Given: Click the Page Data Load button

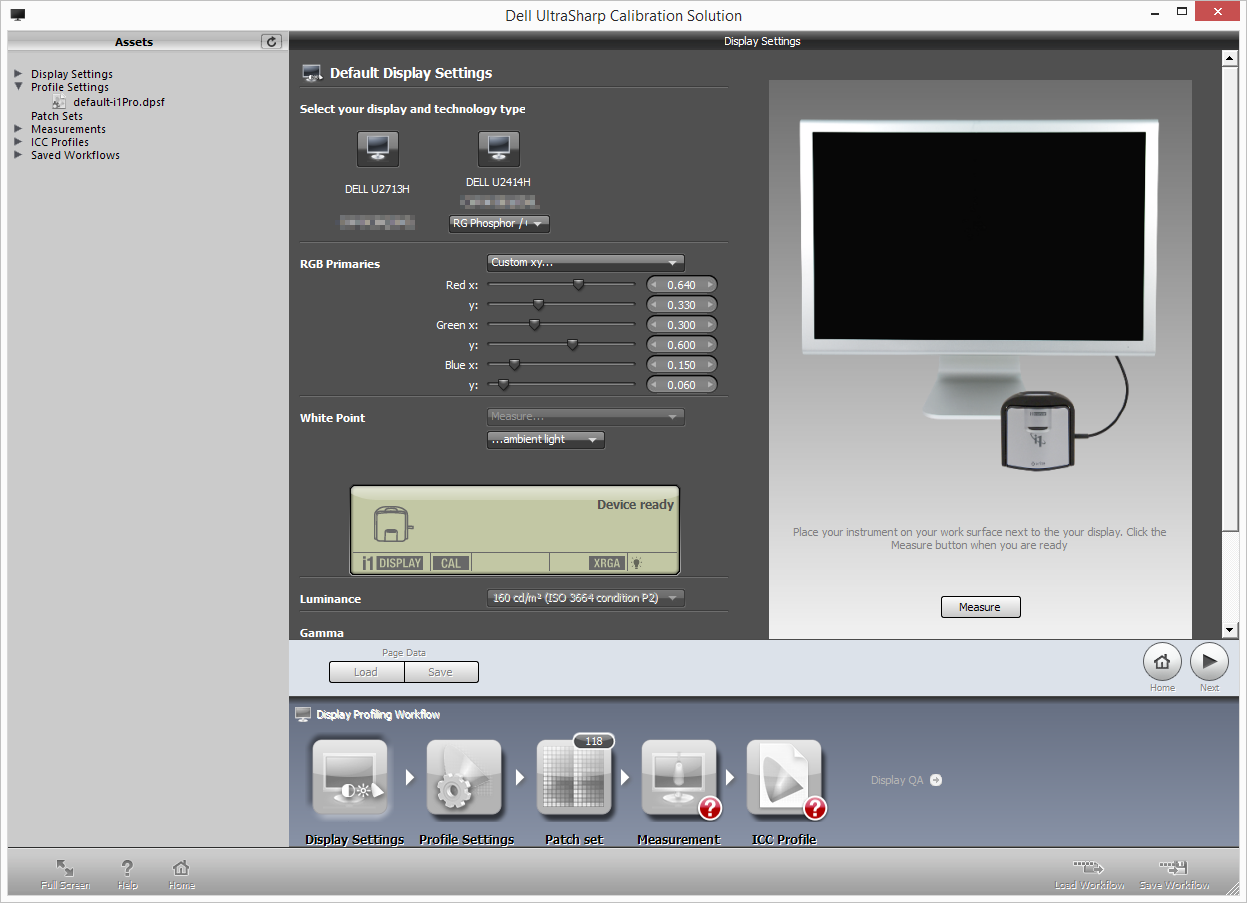Looking at the screenshot, I should point(366,672).
